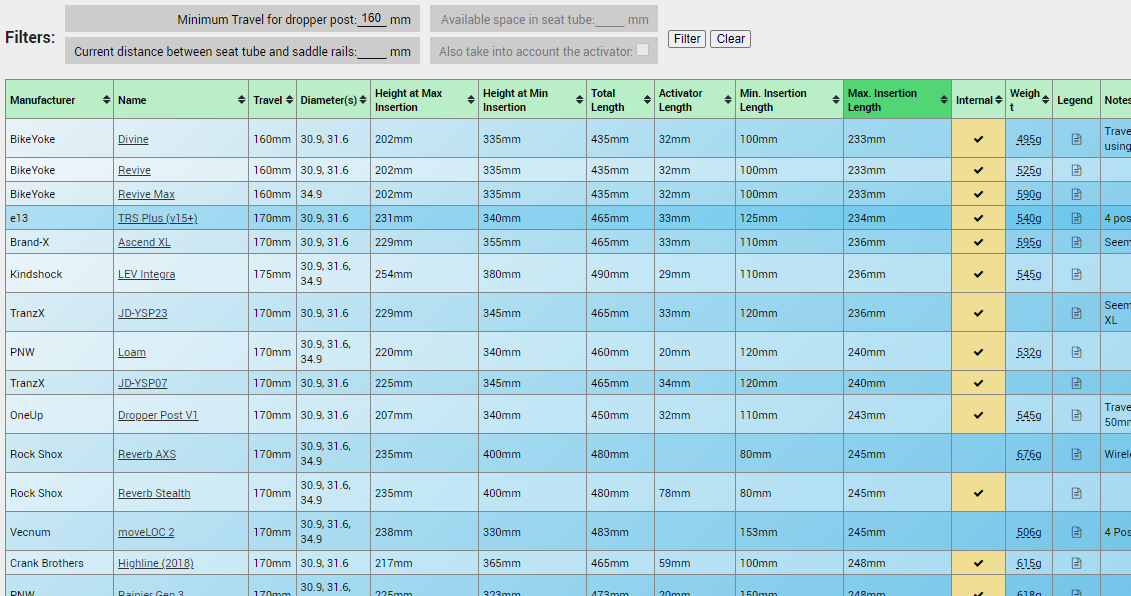Click the seat tube to saddle rails distance field

click(x=372, y=51)
